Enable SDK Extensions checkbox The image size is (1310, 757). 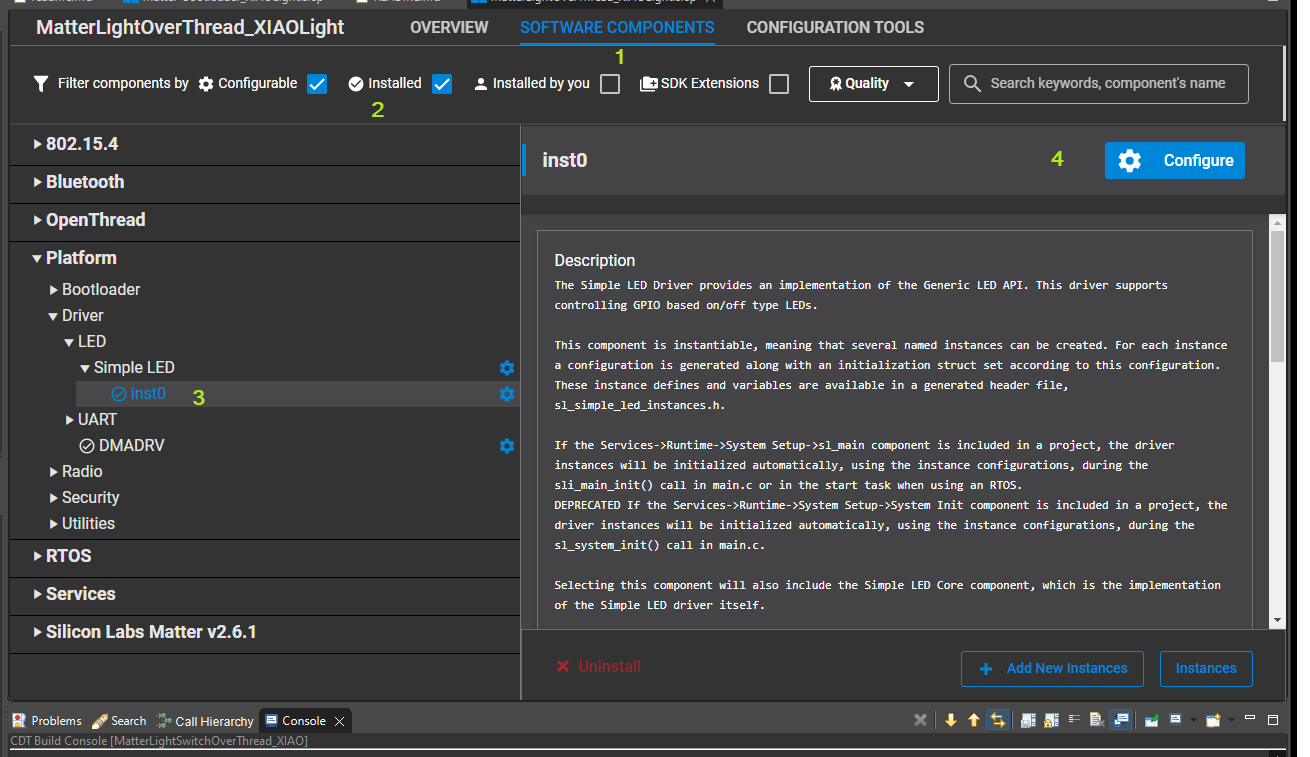tap(779, 84)
